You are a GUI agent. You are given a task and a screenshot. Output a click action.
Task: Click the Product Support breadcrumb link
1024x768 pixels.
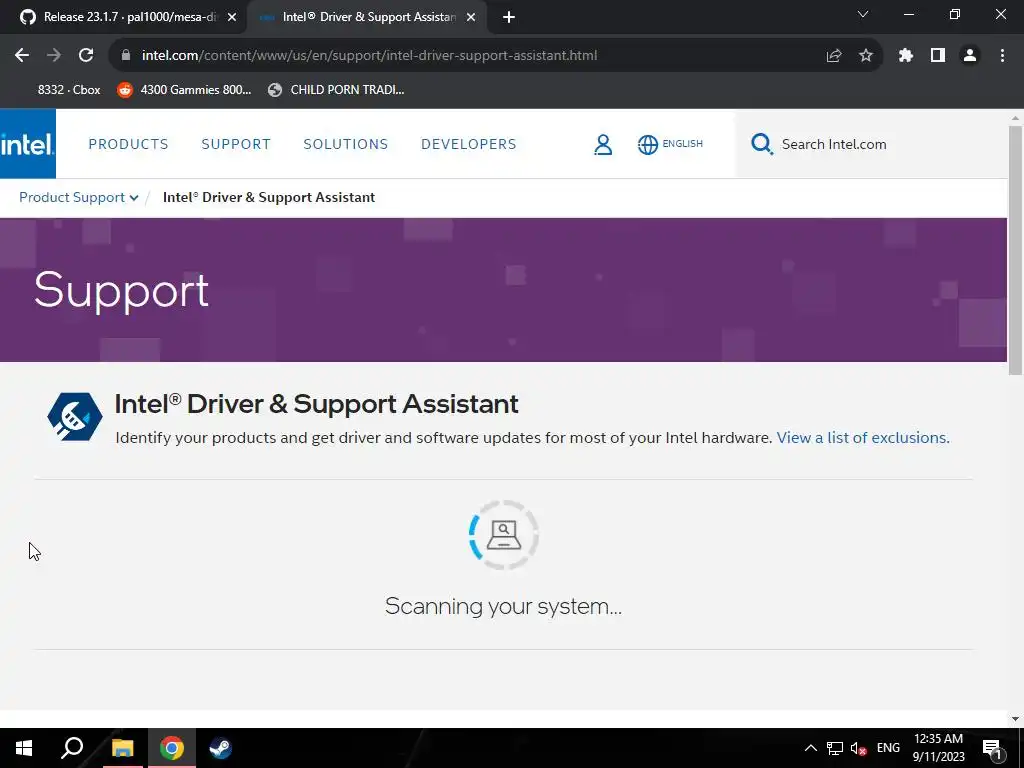coord(72,197)
